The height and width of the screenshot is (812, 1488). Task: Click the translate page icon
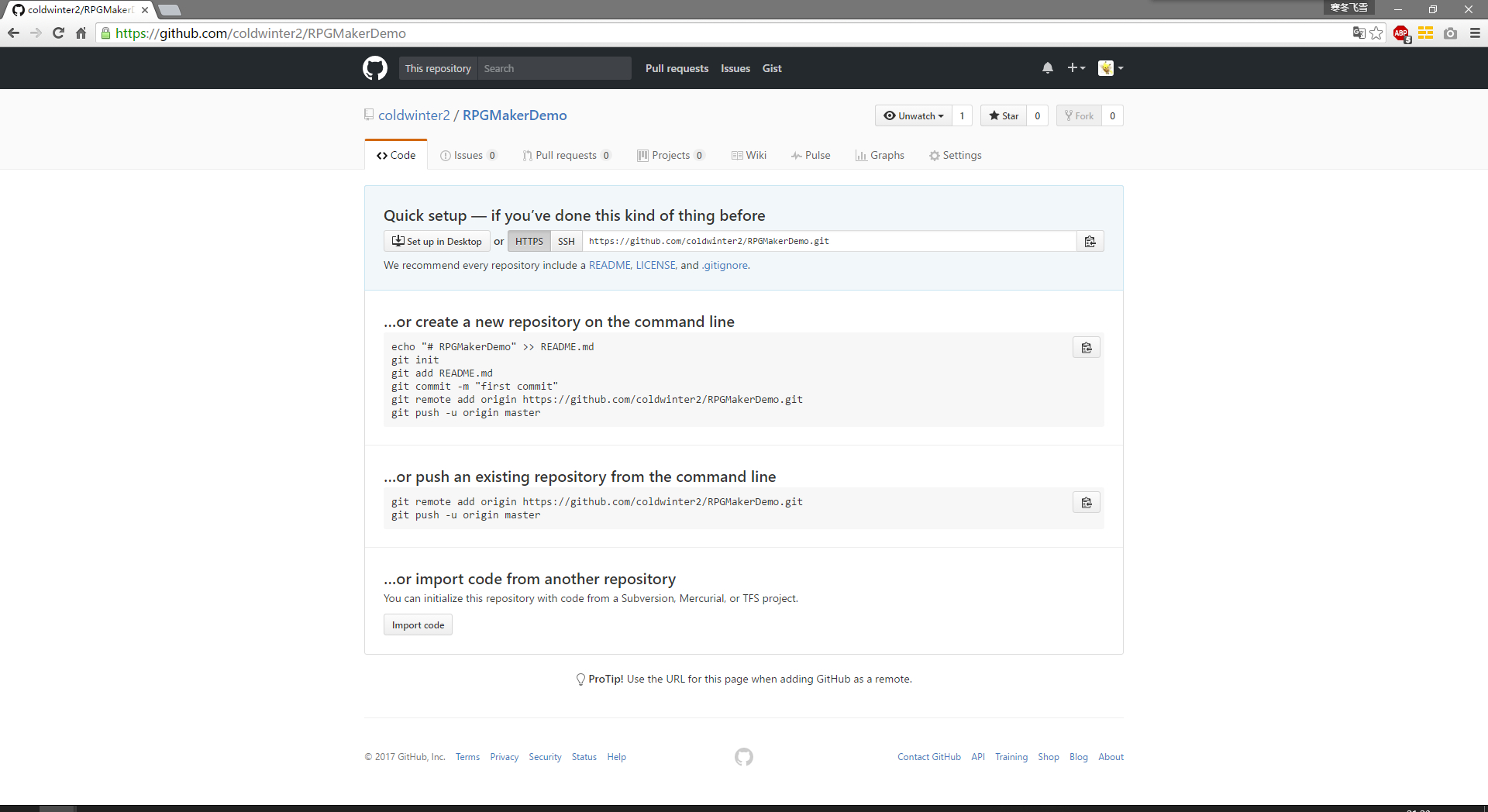[1359, 33]
